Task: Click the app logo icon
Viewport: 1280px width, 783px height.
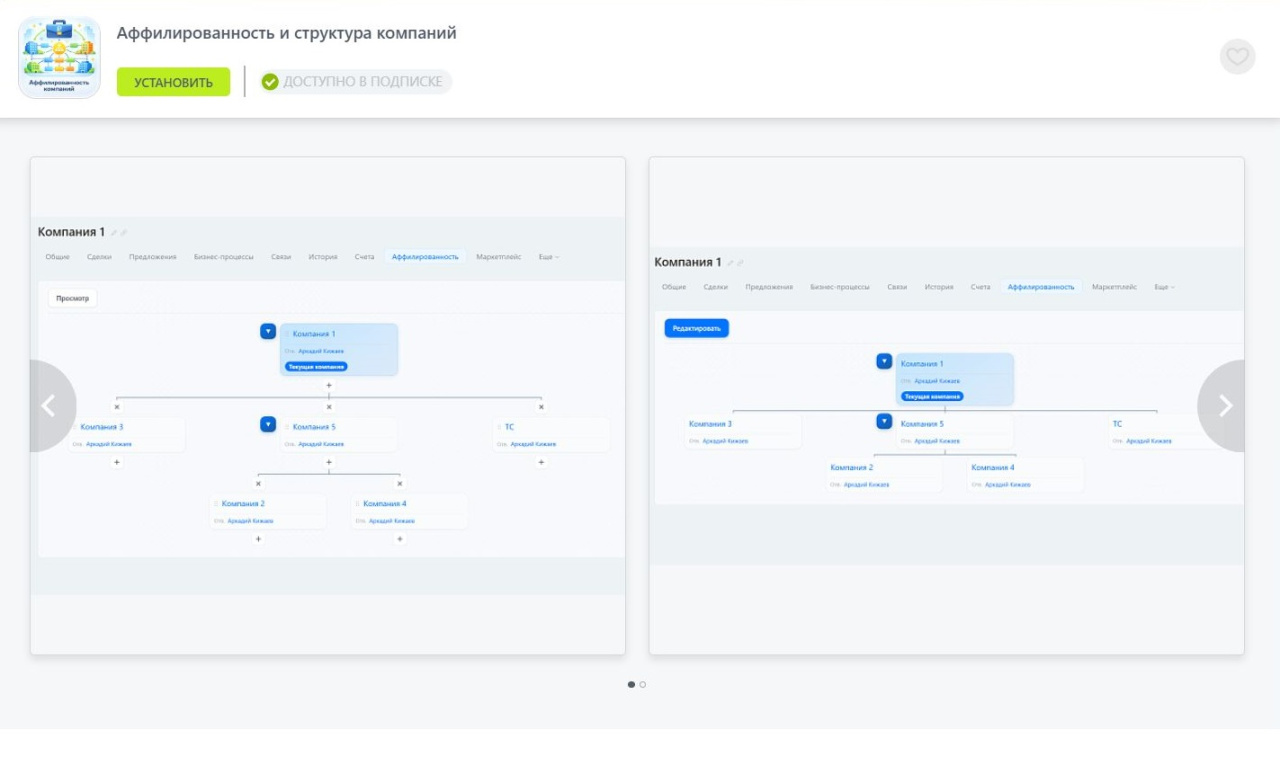Action: [x=59, y=57]
